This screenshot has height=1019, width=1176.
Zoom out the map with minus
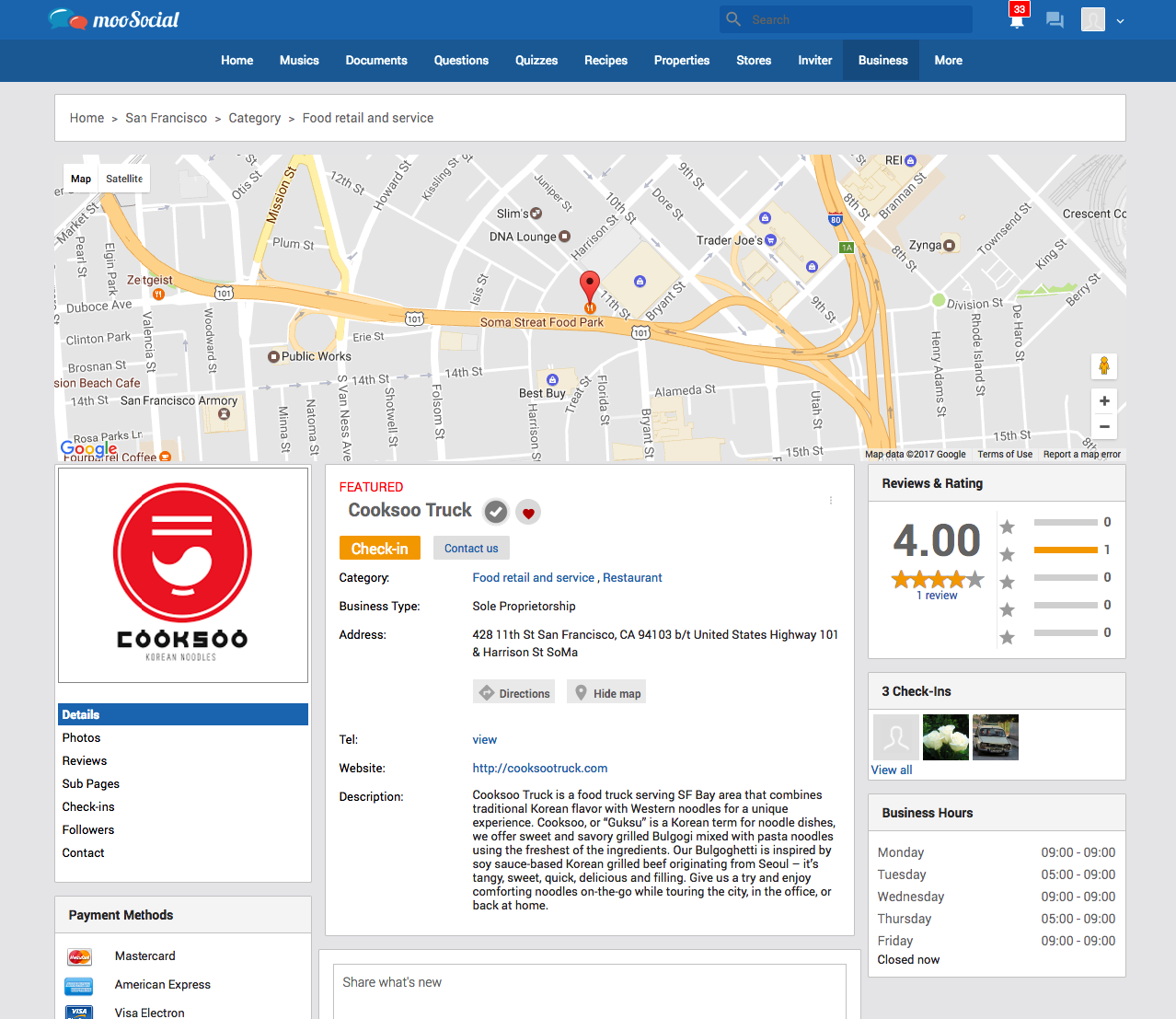(x=1104, y=426)
